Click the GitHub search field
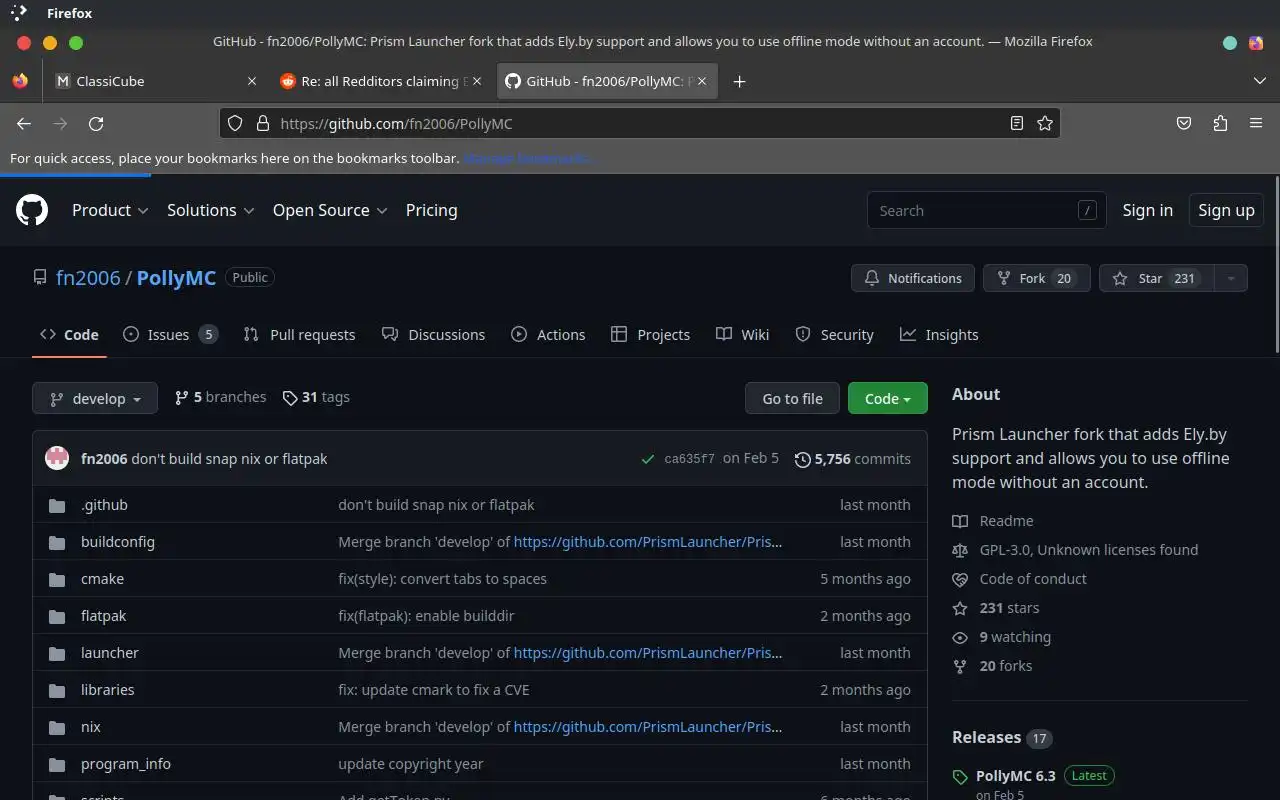 pos(986,210)
